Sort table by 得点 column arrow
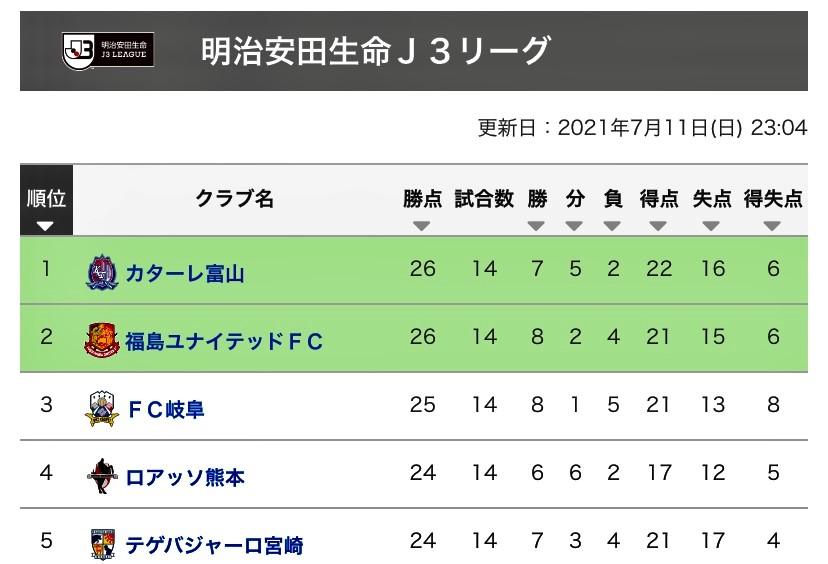The width and height of the screenshot is (828, 564). tap(658, 226)
